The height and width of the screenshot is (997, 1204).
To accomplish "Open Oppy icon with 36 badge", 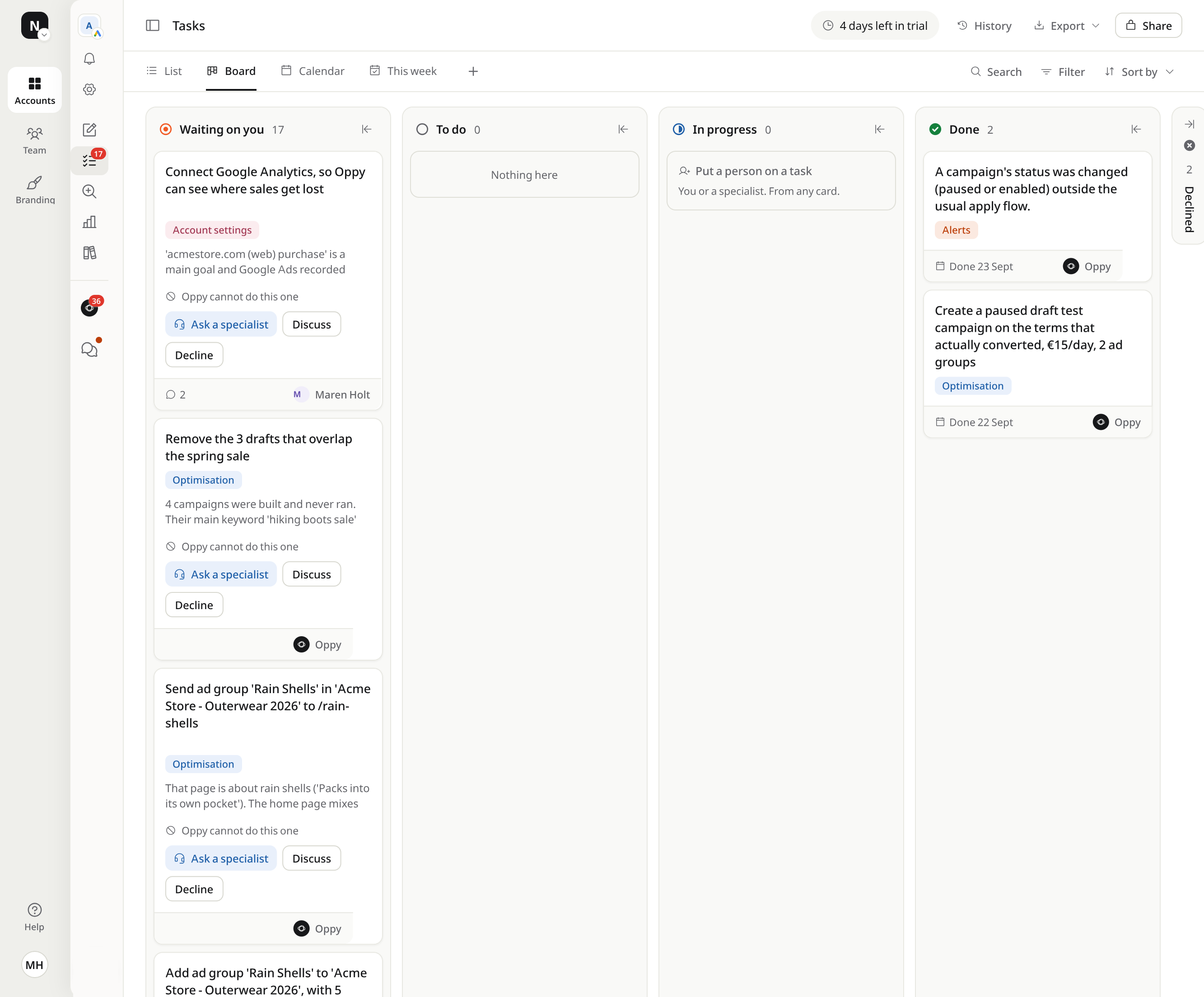I will point(89,308).
